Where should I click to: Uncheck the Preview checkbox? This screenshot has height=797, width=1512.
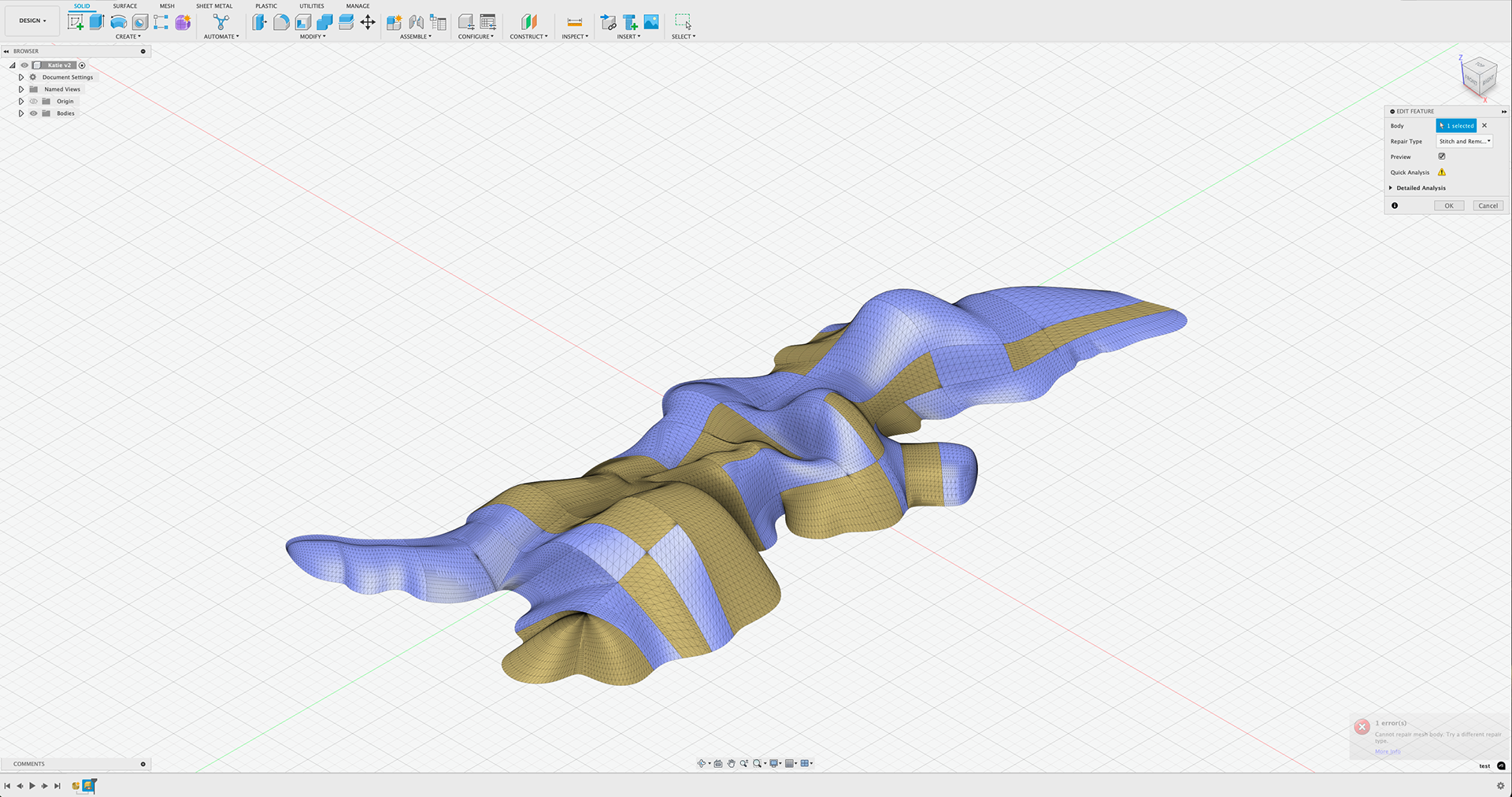click(x=1442, y=156)
